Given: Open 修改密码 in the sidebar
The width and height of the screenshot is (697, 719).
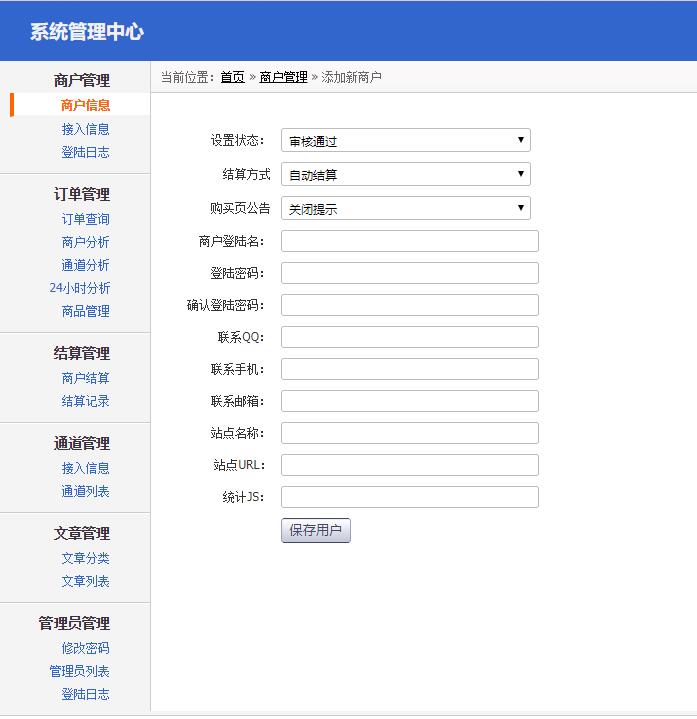Looking at the screenshot, I should (85, 648).
